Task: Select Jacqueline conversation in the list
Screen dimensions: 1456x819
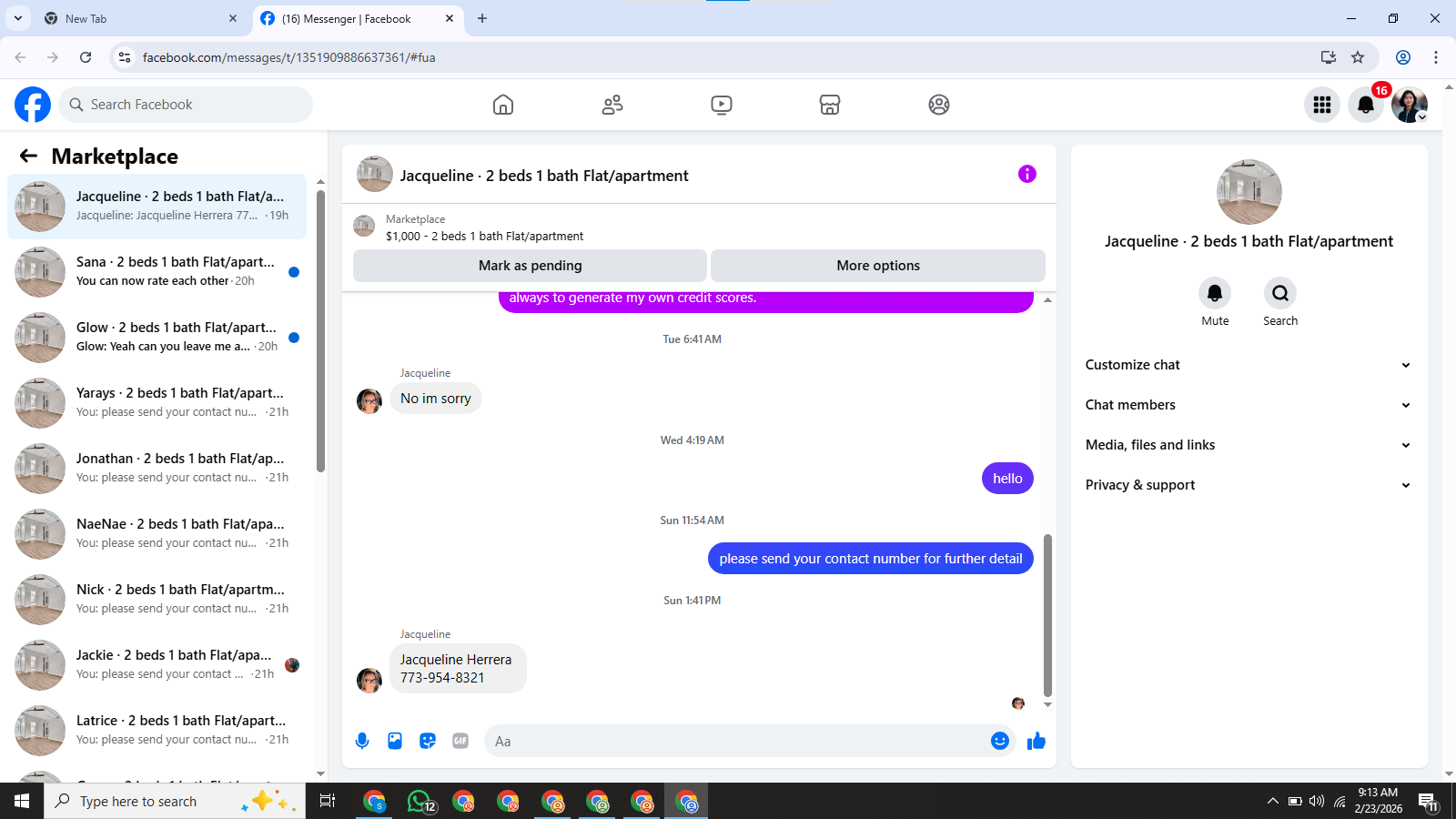Action: 157,207
